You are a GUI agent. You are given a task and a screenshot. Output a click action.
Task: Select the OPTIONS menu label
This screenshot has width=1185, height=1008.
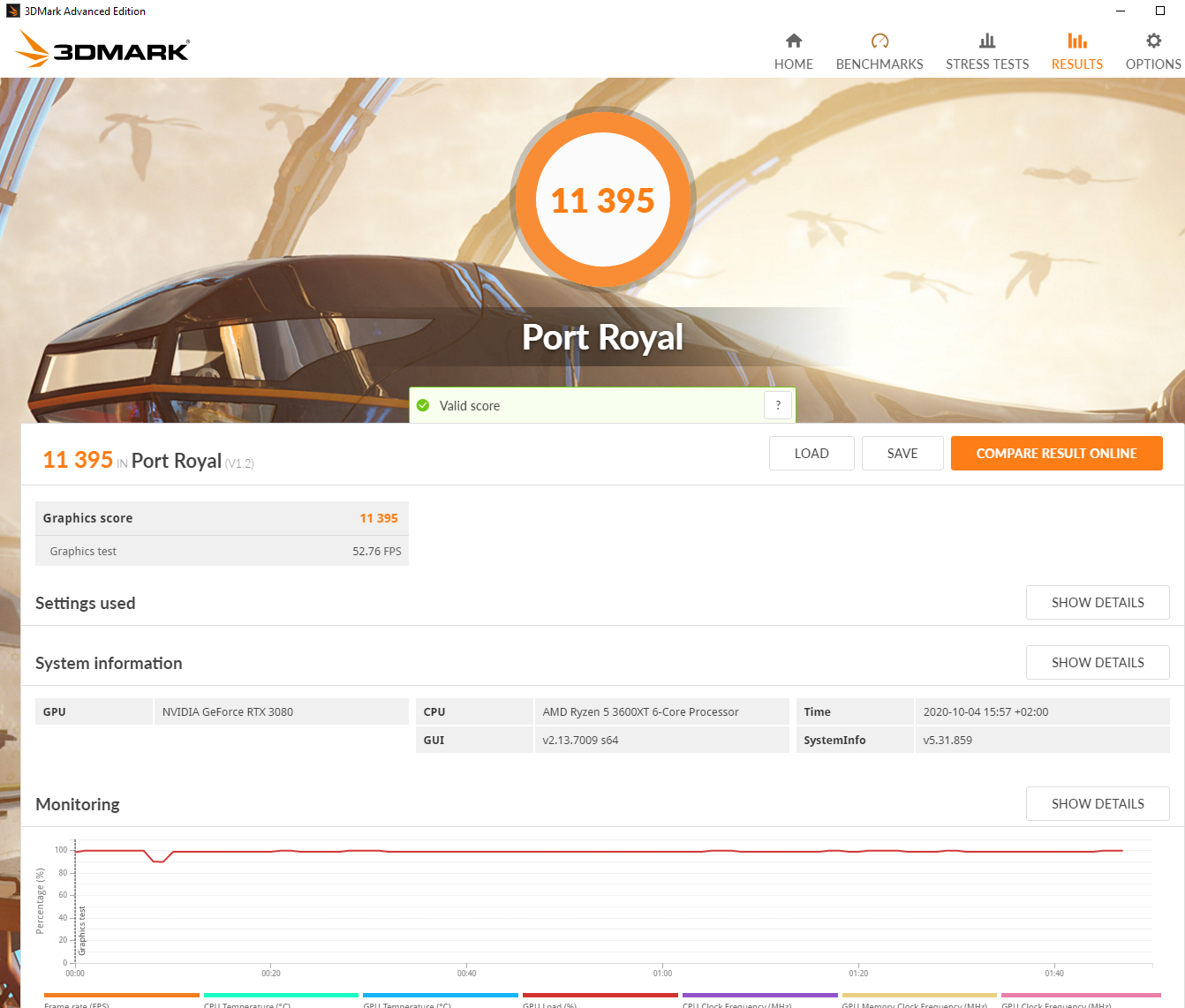click(x=1153, y=64)
